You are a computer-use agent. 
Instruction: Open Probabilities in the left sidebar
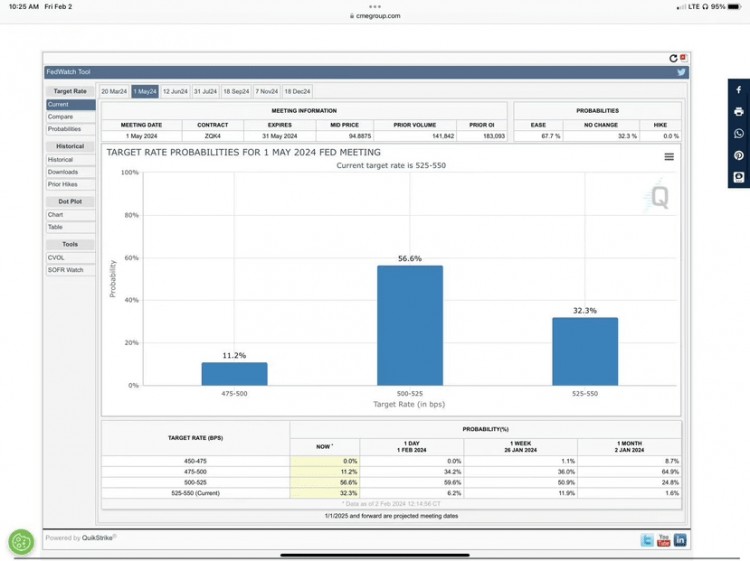(x=64, y=129)
